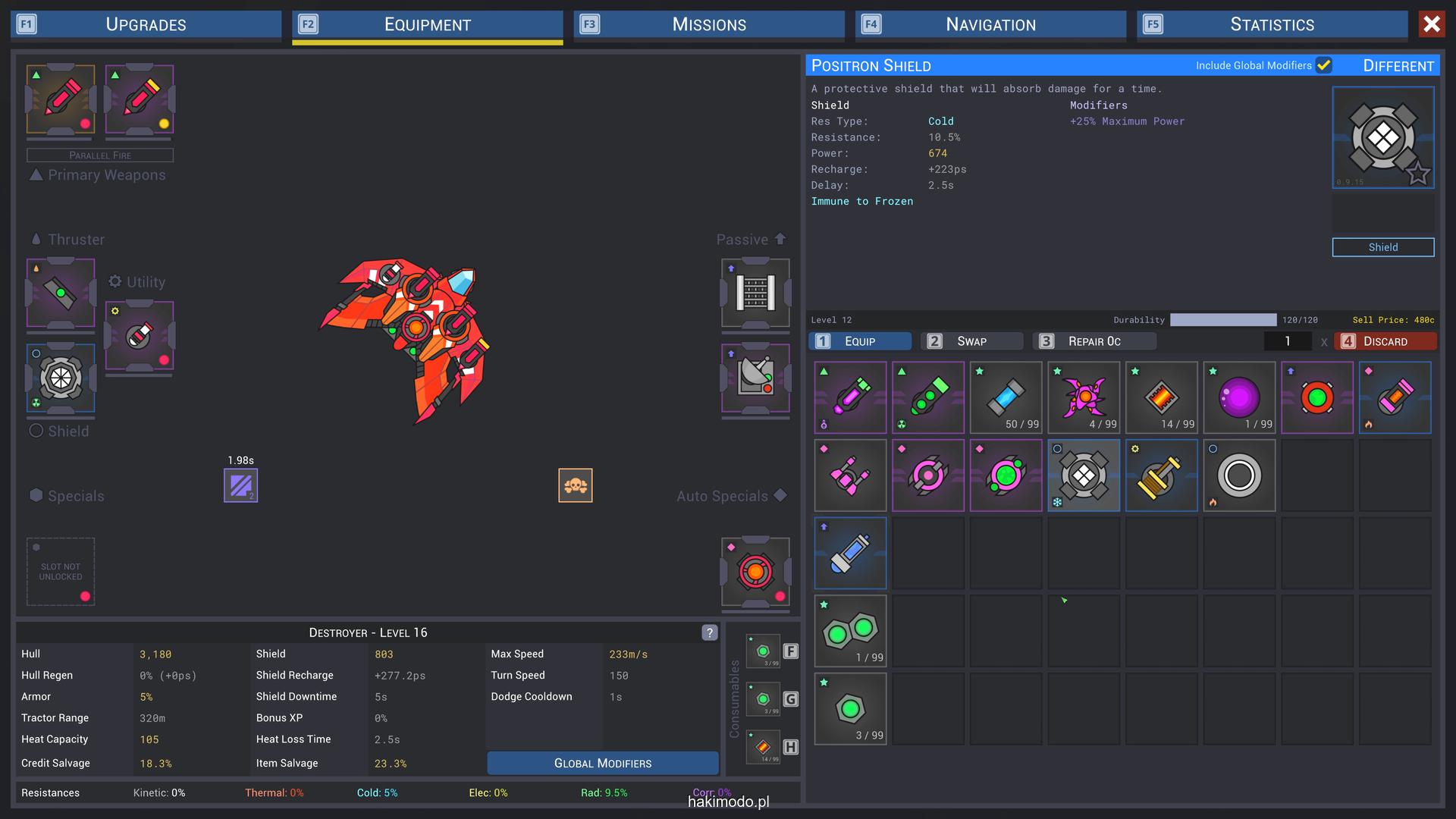
Task: Click the Shield category filter box
Action: [1382, 247]
